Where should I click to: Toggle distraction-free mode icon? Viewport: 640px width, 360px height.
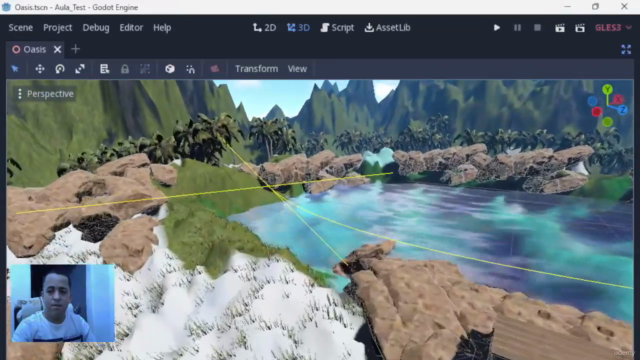coord(626,49)
